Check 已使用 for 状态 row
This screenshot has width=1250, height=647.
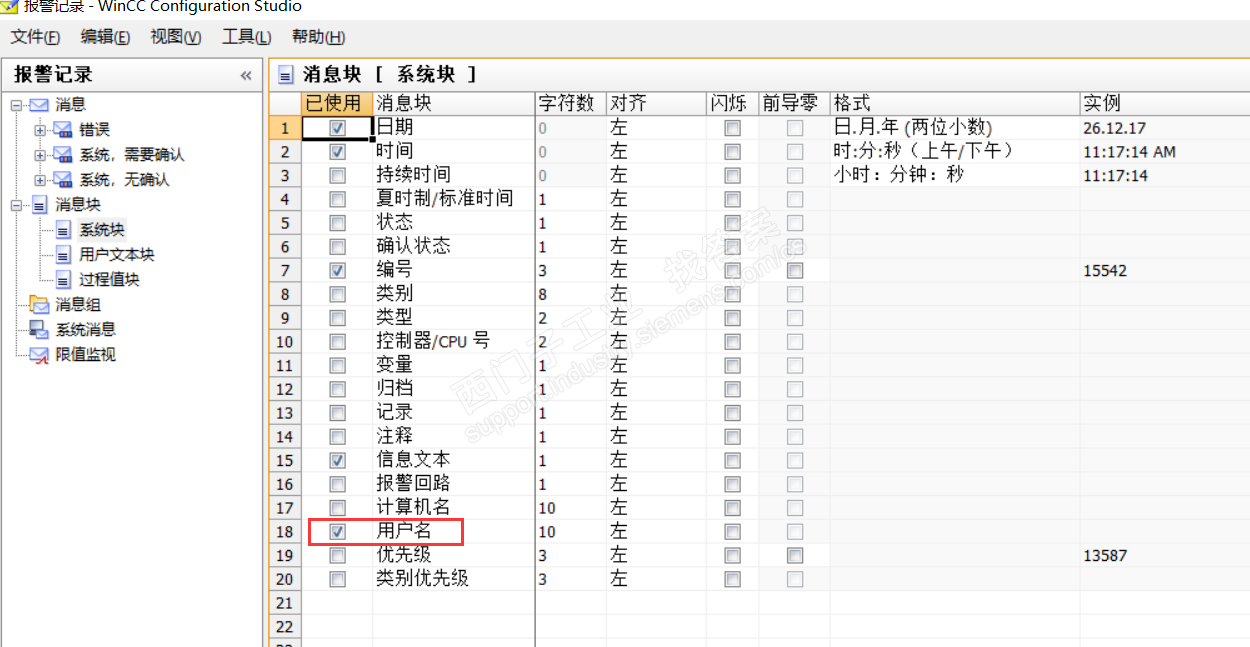click(337, 223)
